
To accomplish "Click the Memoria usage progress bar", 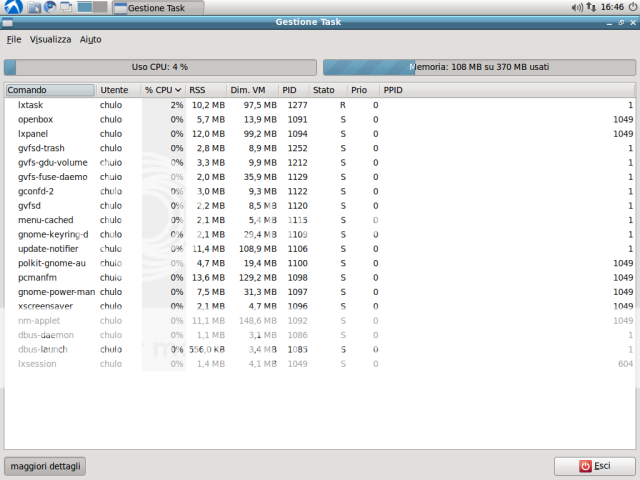I will coord(479,67).
